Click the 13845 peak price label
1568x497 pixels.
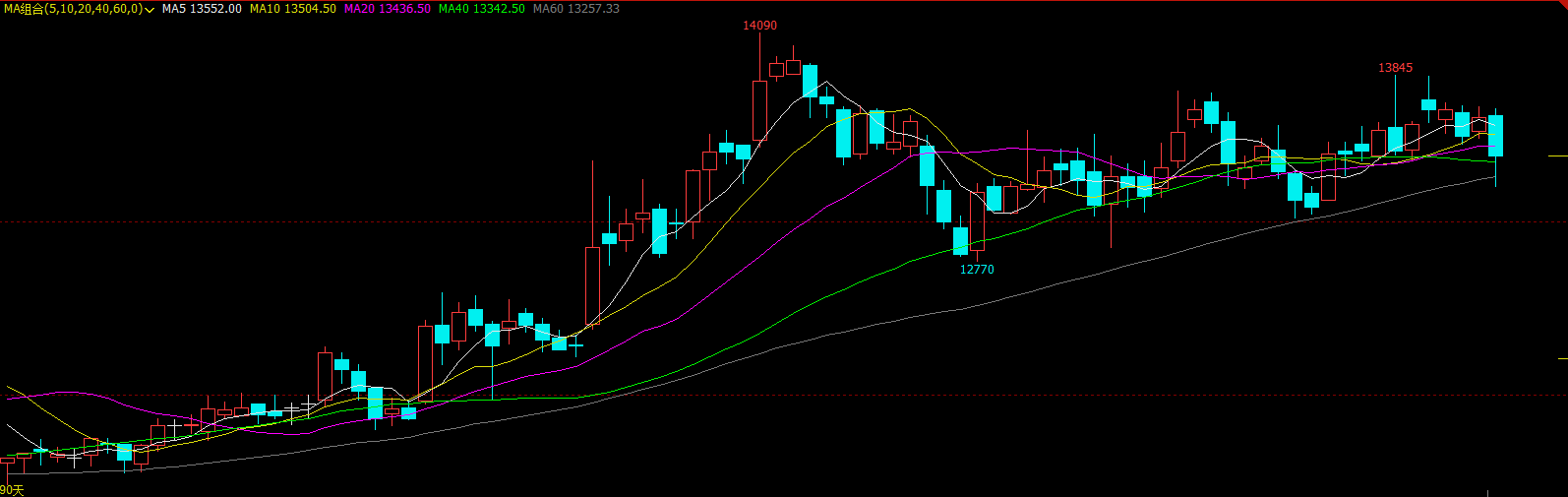click(x=1395, y=68)
